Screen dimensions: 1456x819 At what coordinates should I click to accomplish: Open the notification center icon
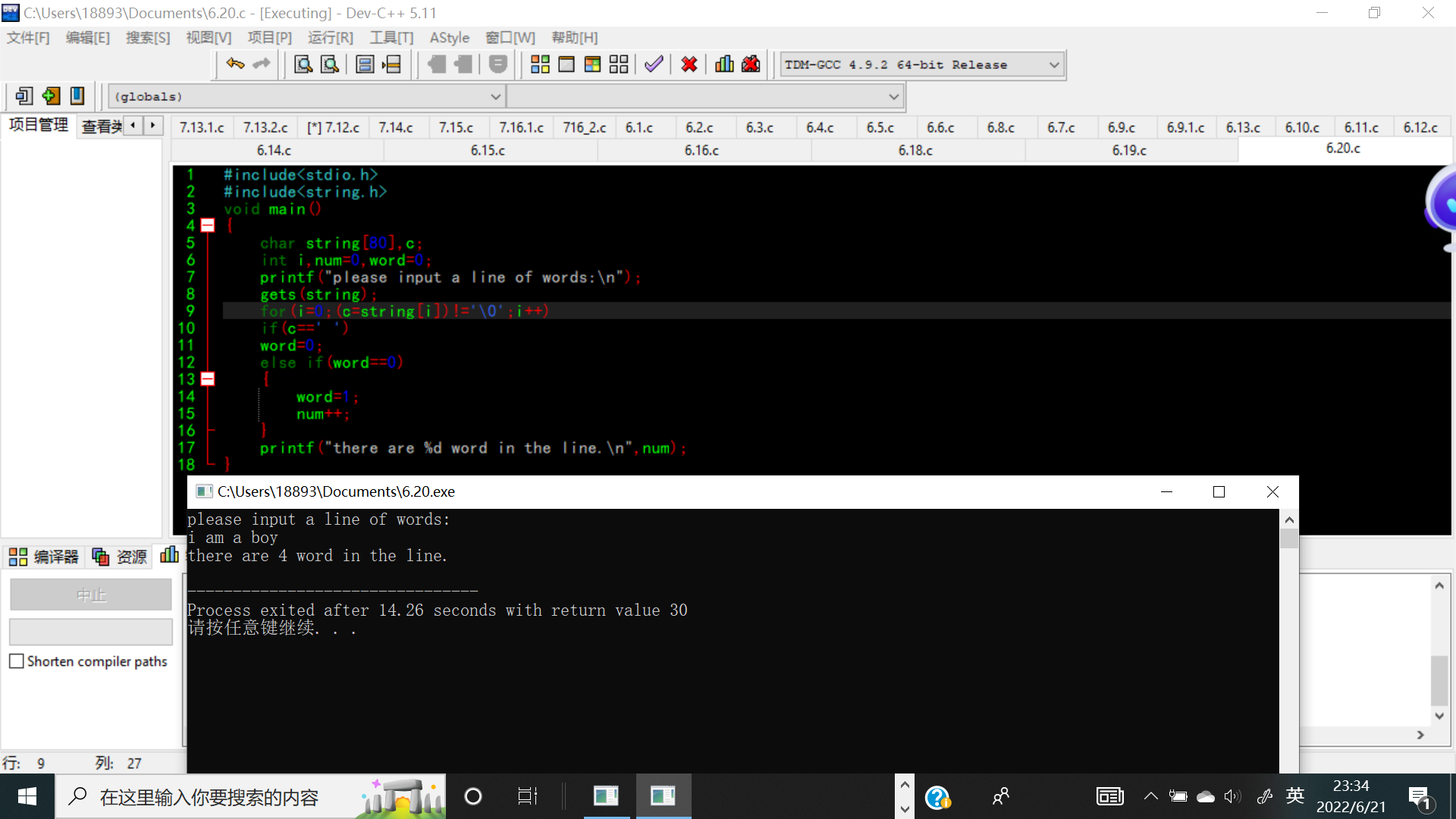click(1420, 798)
